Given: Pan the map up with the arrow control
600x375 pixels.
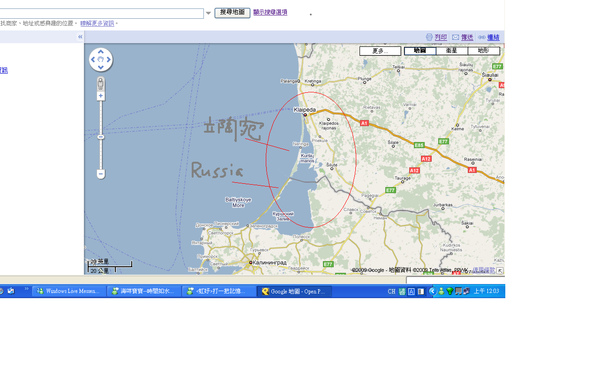Looking at the screenshot, I should 101,52.
